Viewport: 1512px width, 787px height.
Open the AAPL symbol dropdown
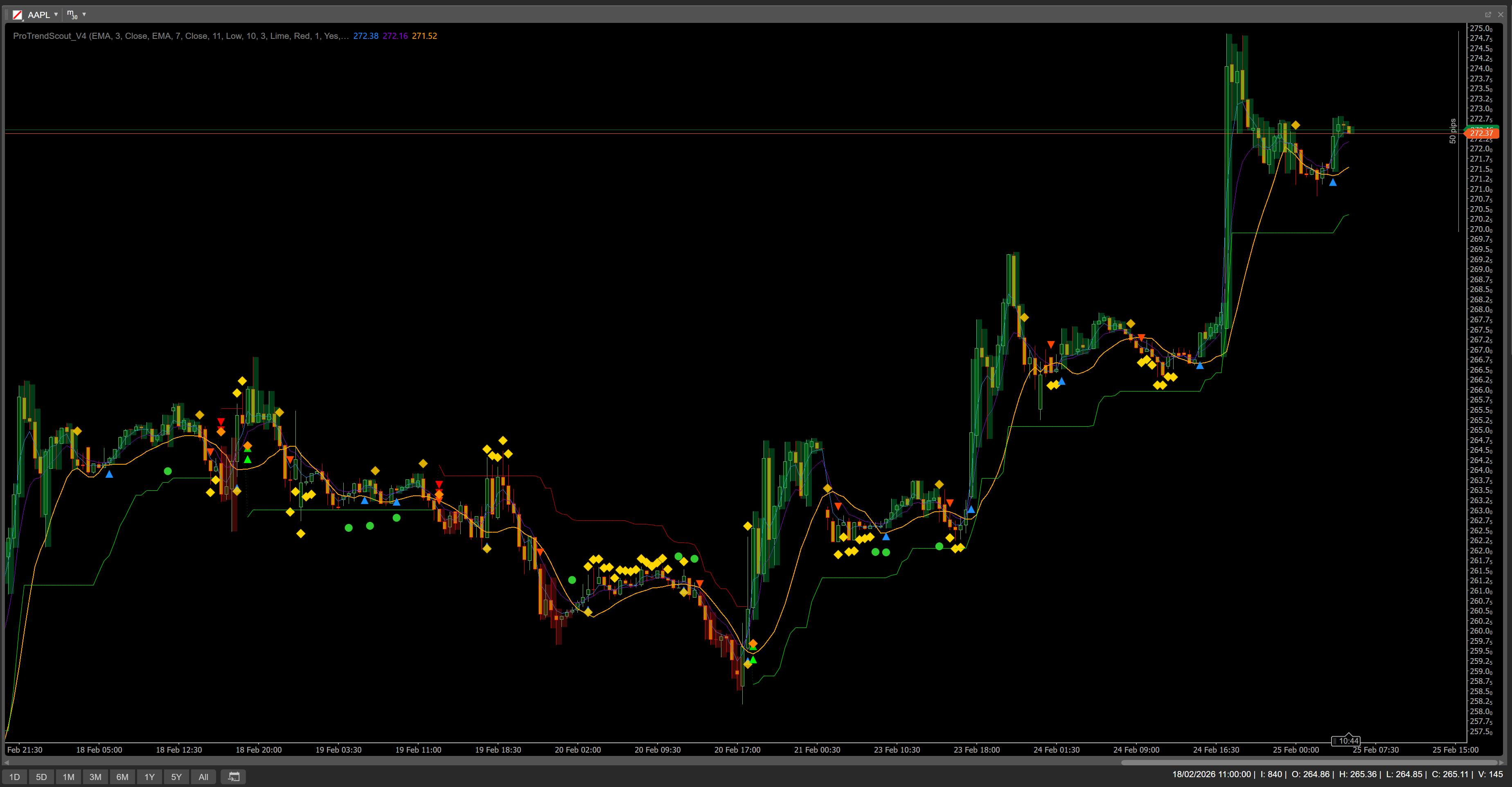click(x=56, y=15)
